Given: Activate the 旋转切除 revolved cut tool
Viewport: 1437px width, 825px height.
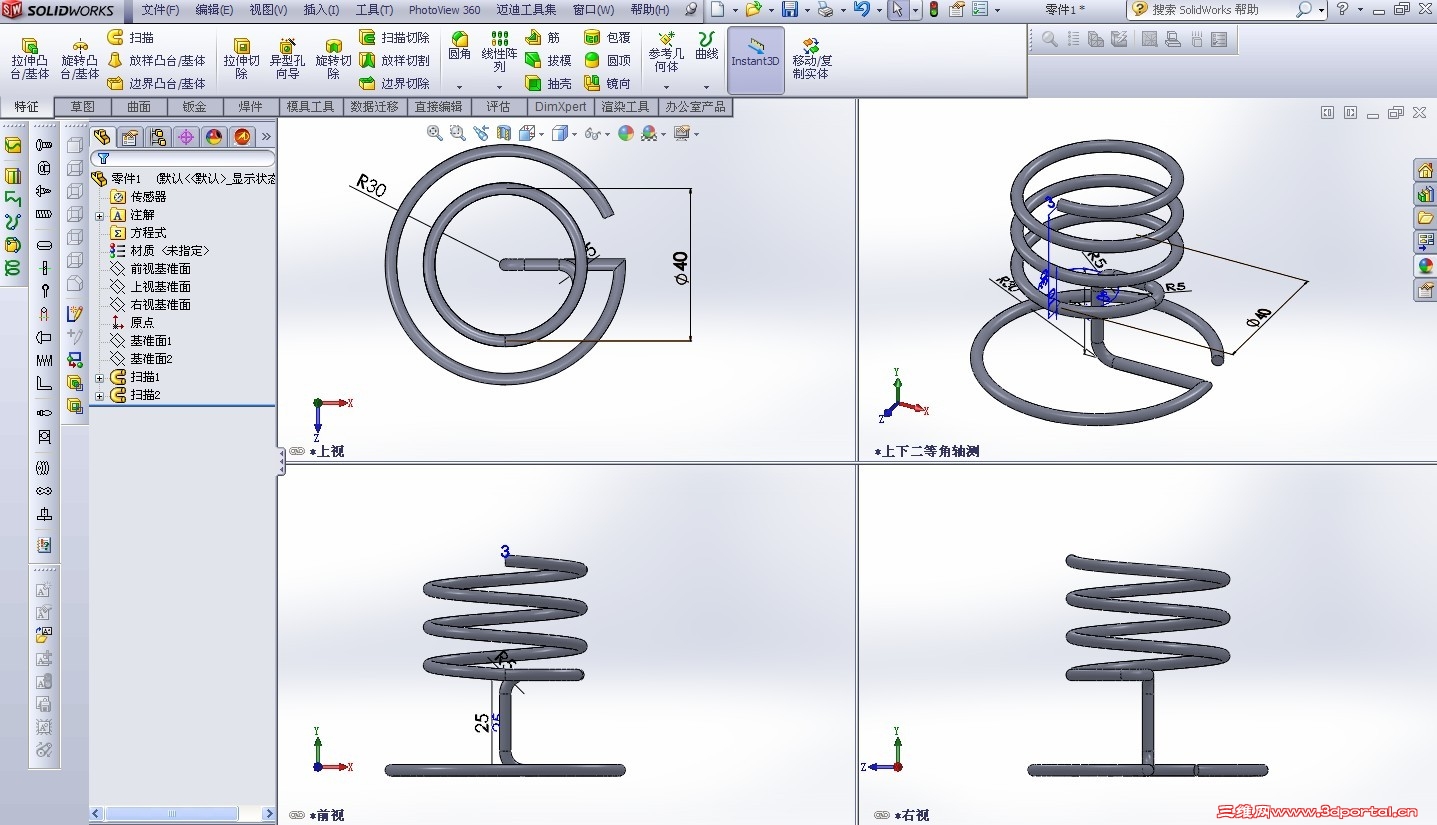Looking at the screenshot, I should coord(333,59).
